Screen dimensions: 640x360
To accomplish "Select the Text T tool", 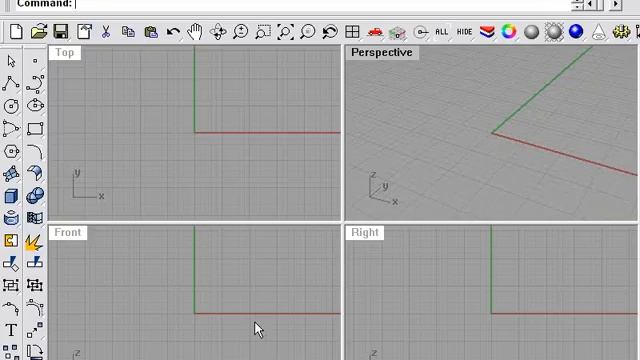I will pos(11,330).
